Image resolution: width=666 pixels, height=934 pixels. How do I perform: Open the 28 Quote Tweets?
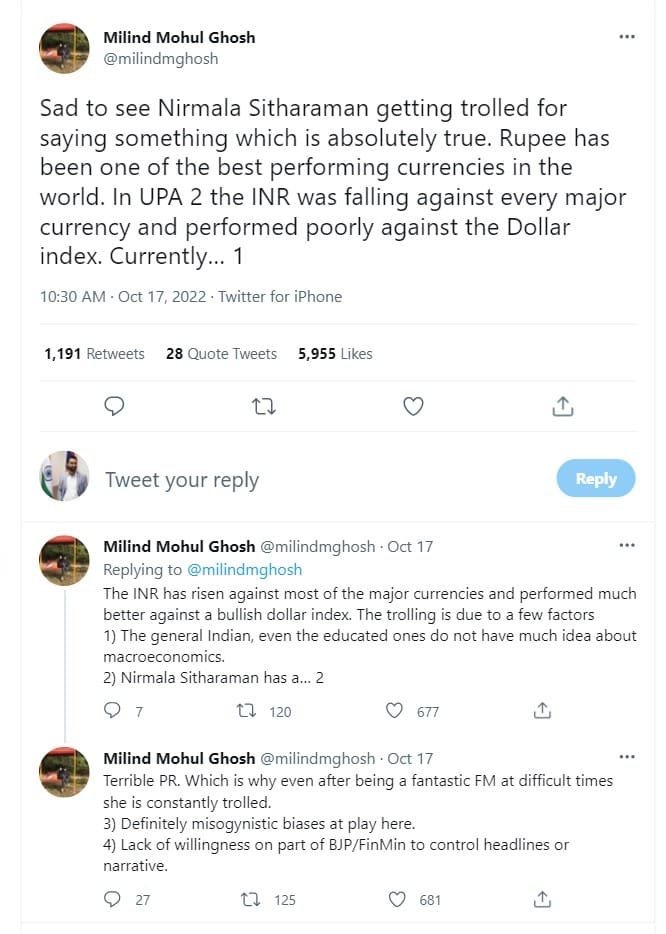[221, 354]
